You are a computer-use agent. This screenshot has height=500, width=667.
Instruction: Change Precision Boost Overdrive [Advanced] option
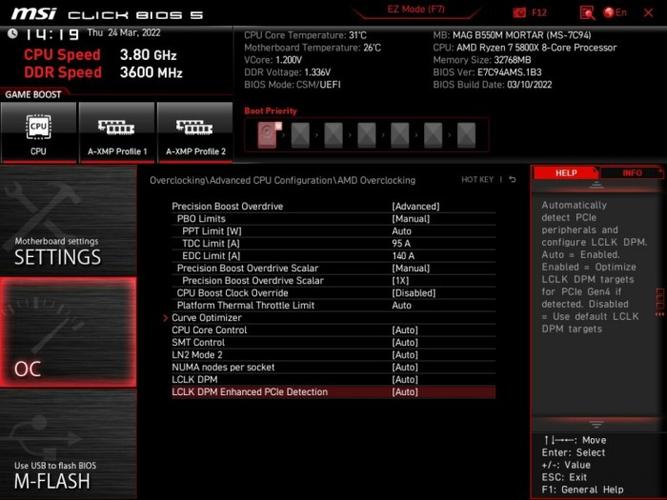pyautogui.click(x=415, y=206)
